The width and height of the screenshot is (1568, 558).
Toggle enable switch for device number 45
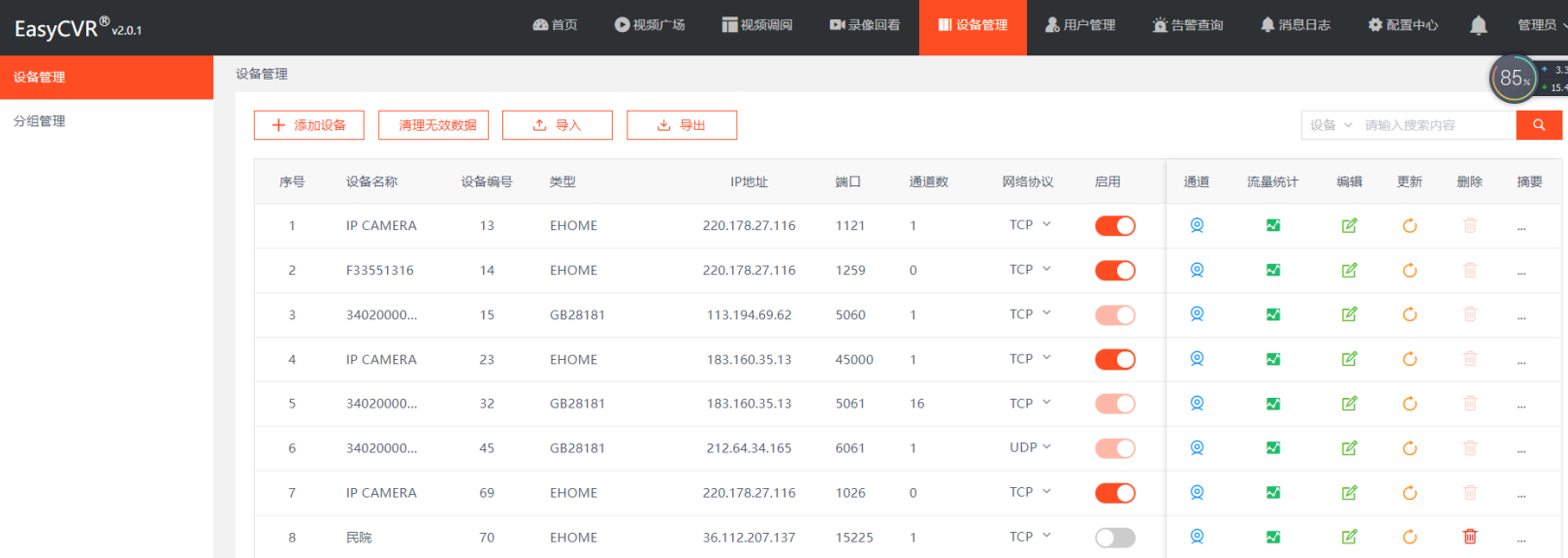pos(1115,447)
